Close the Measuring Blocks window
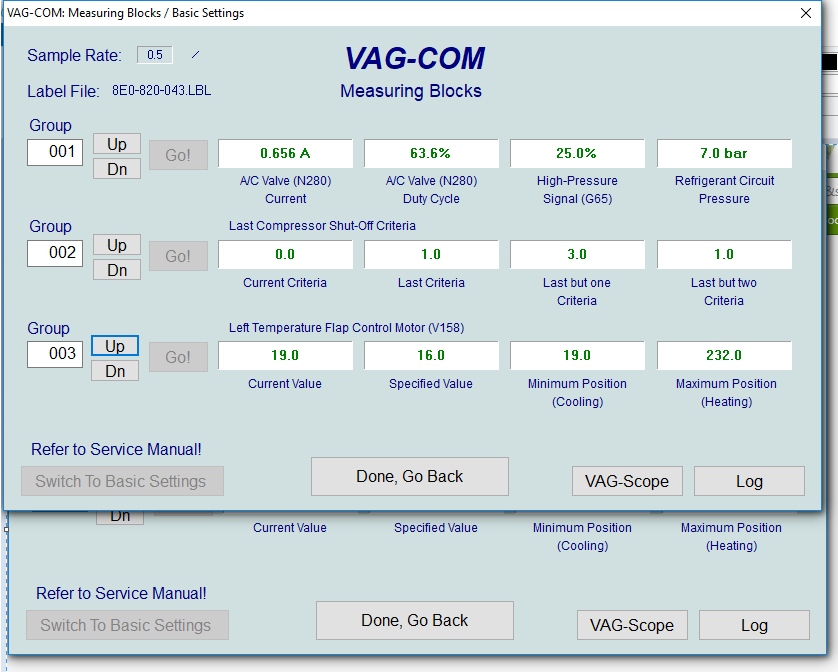 [x=806, y=13]
